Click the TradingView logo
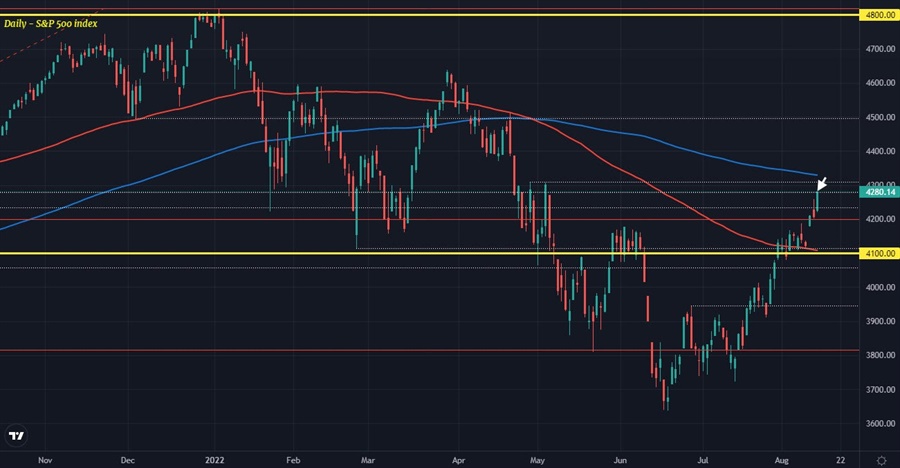900x468 pixels. [x=17, y=436]
